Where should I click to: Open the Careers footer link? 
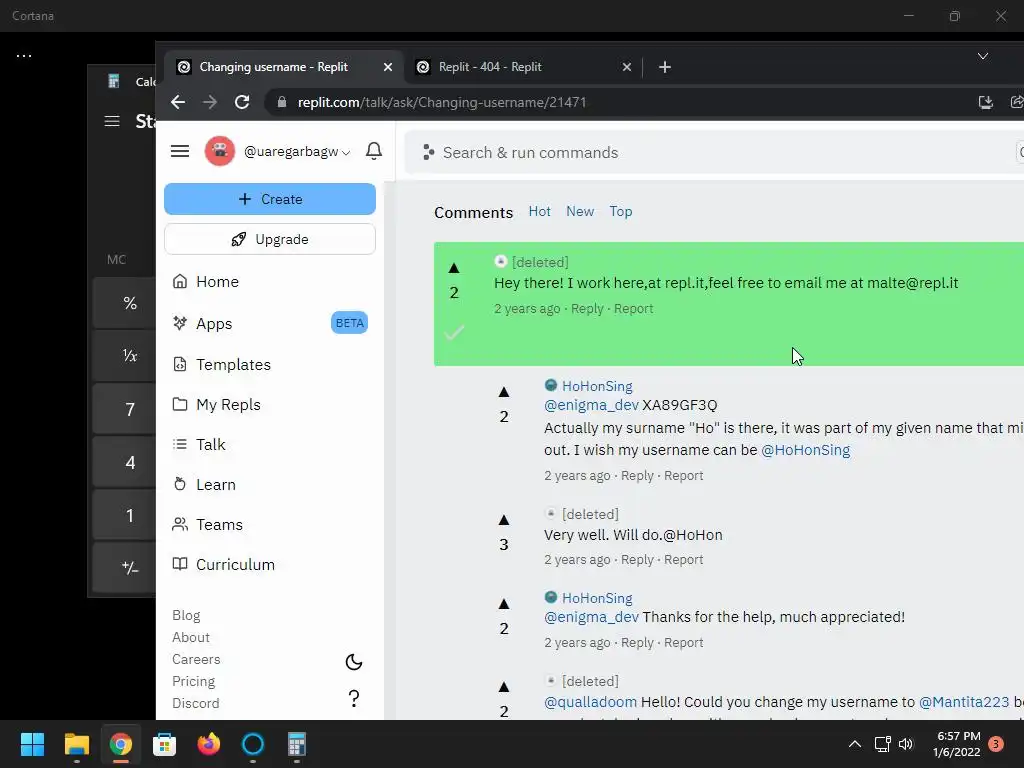pyautogui.click(x=196, y=659)
